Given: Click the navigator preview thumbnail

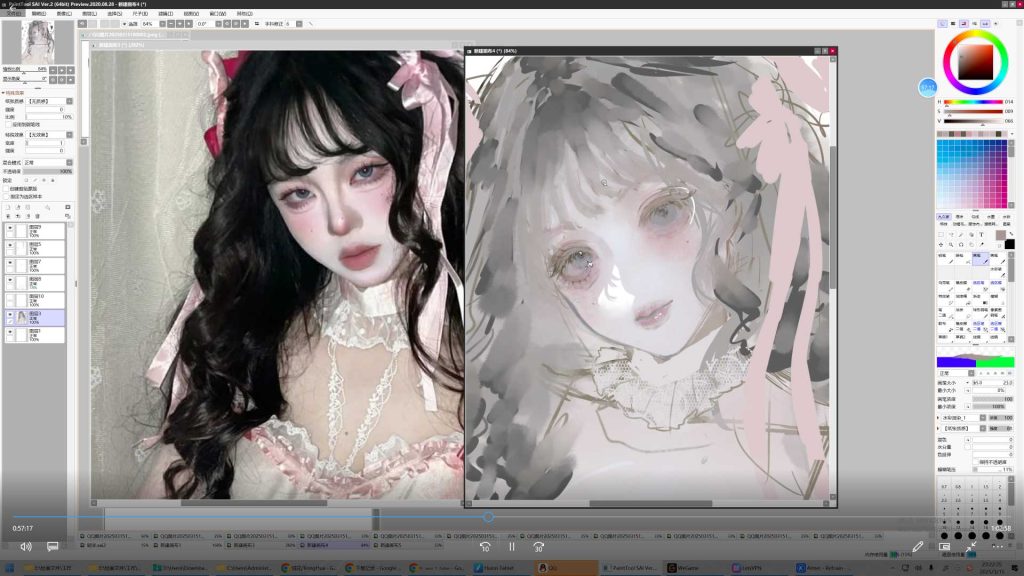Looking at the screenshot, I should tap(37, 41).
